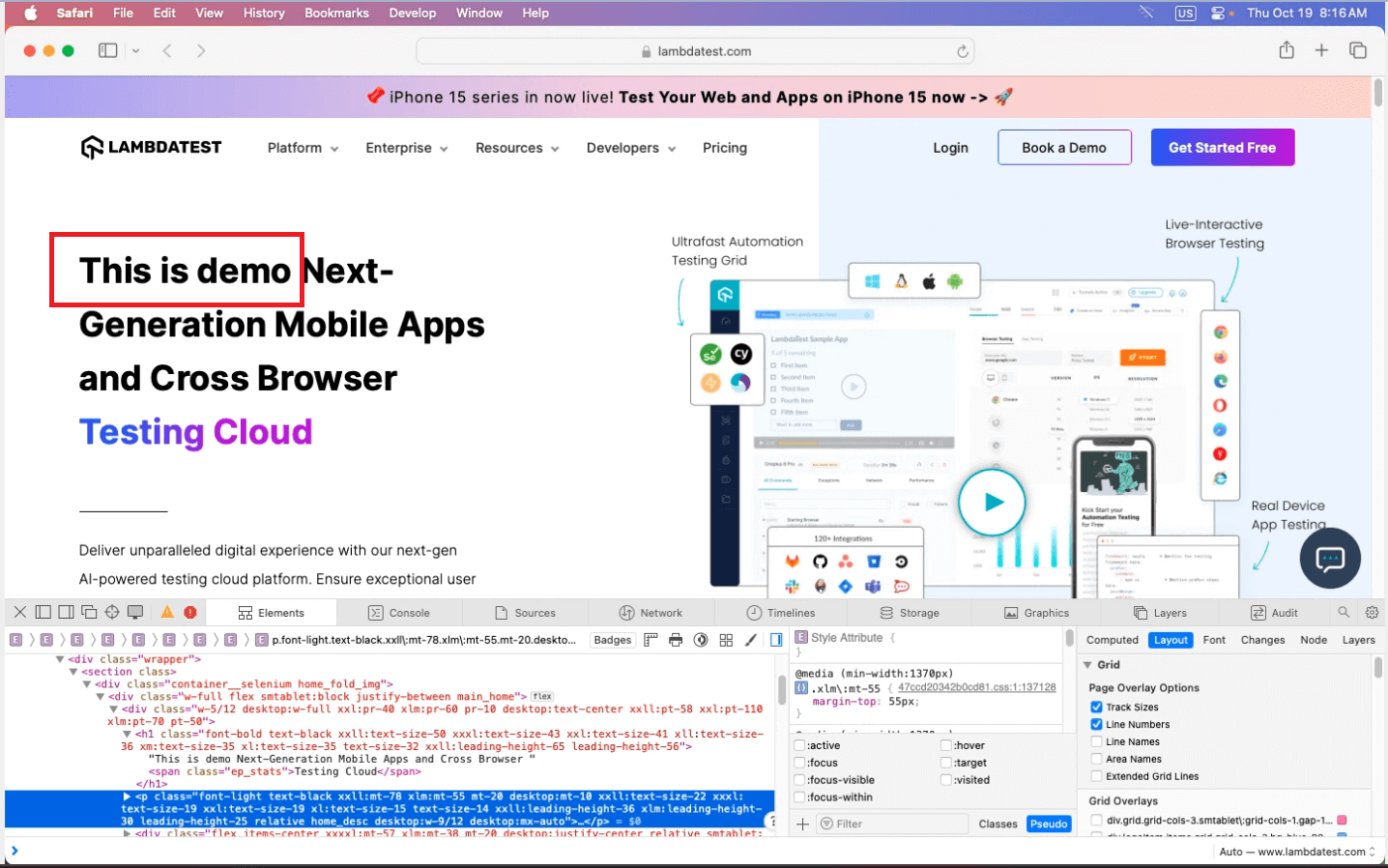This screenshot has height=868, width=1388.
Task: Switch to the Console tab
Action: tap(399, 613)
